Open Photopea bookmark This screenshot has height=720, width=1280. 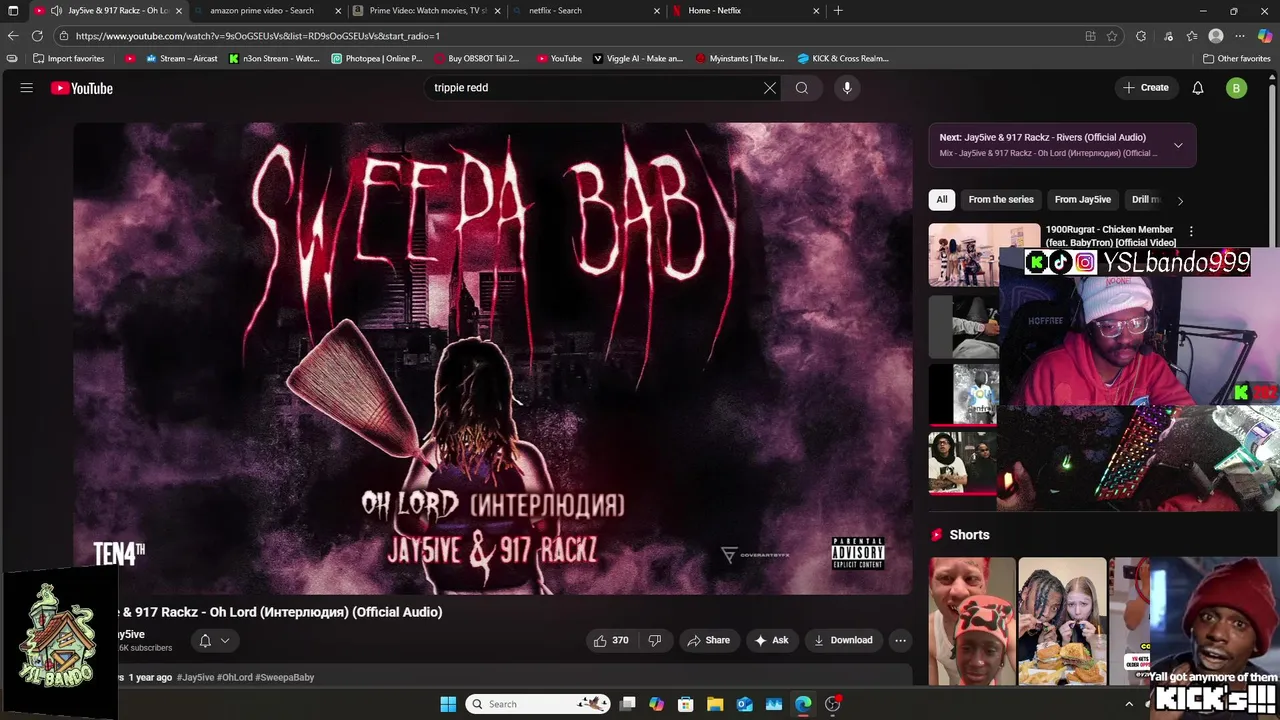coord(377,59)
